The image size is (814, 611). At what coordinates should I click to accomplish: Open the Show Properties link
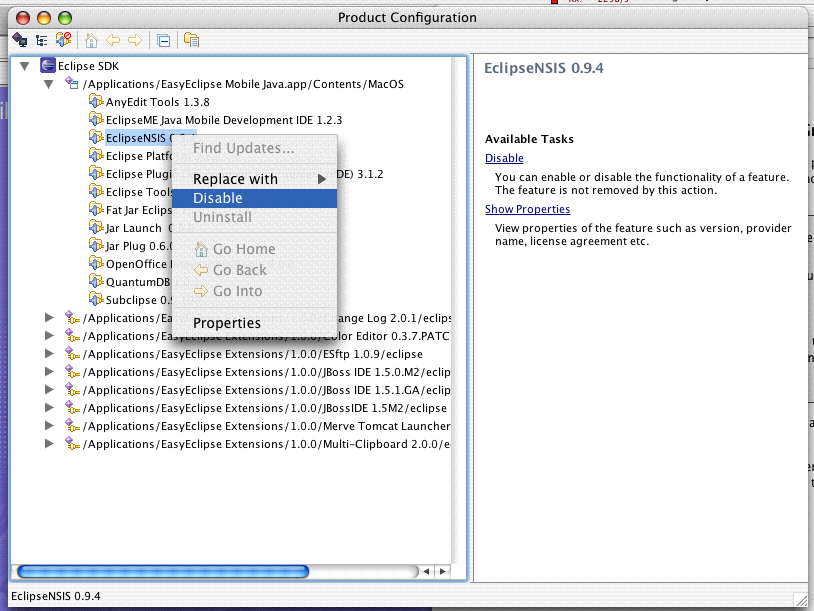[x=527, y=209]
